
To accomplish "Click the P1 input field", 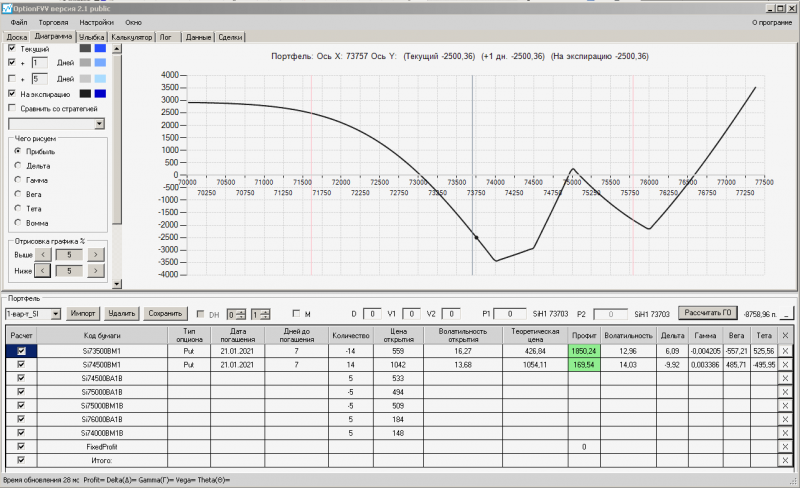I will [x=510, y=314].
